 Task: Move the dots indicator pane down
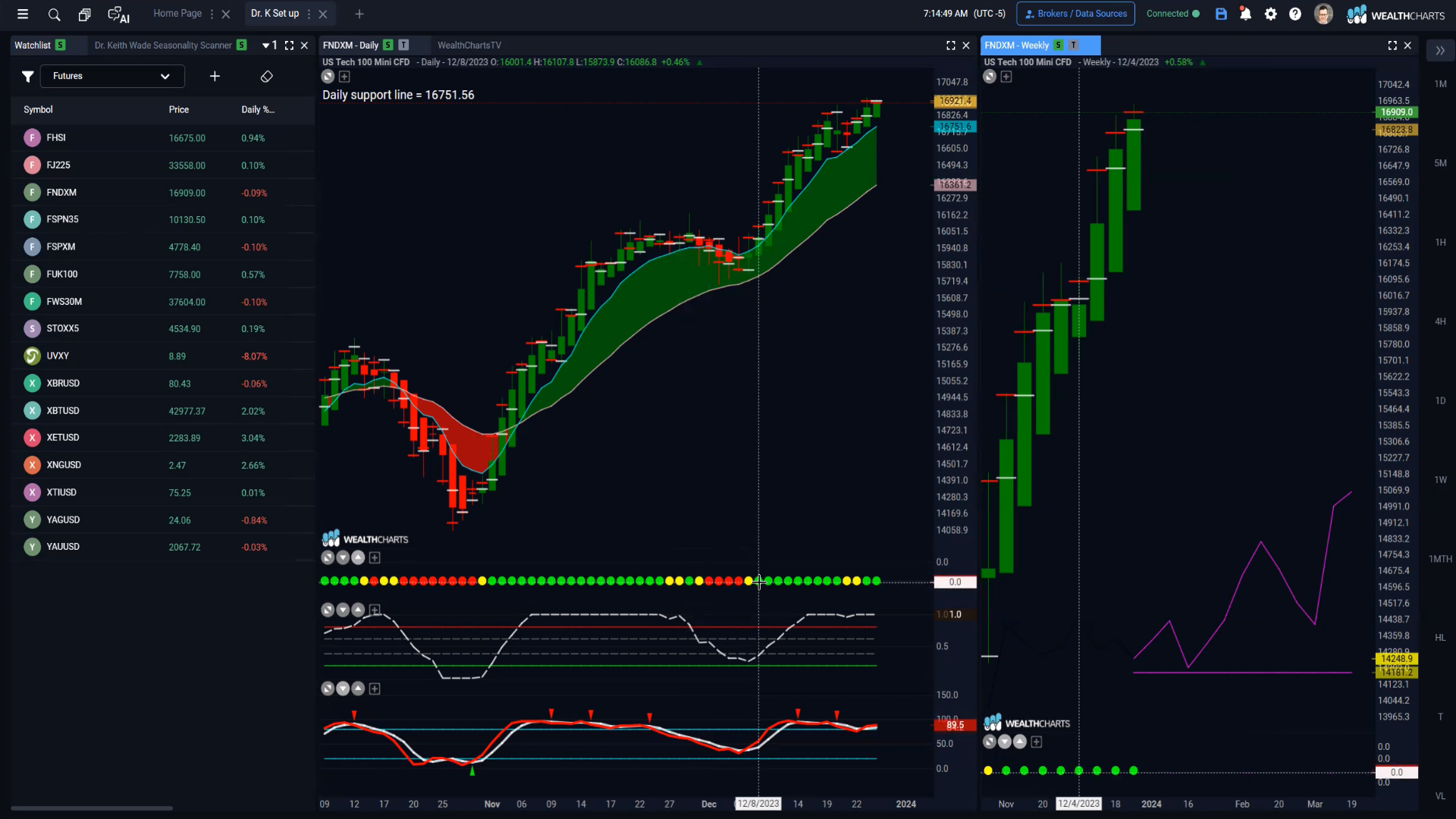click(343, 557)
